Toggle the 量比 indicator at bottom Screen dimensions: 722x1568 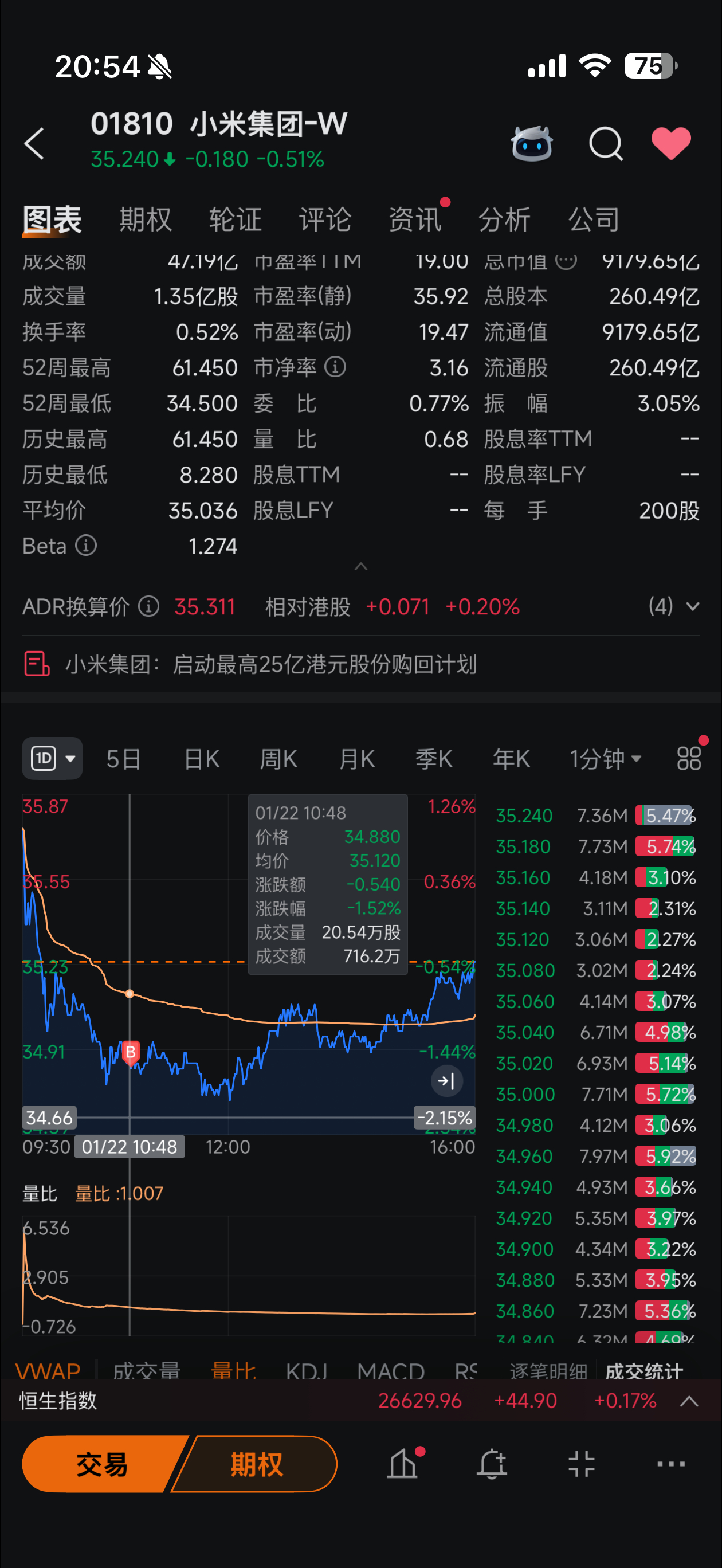pyautogui.click(x=233, y=1371)
